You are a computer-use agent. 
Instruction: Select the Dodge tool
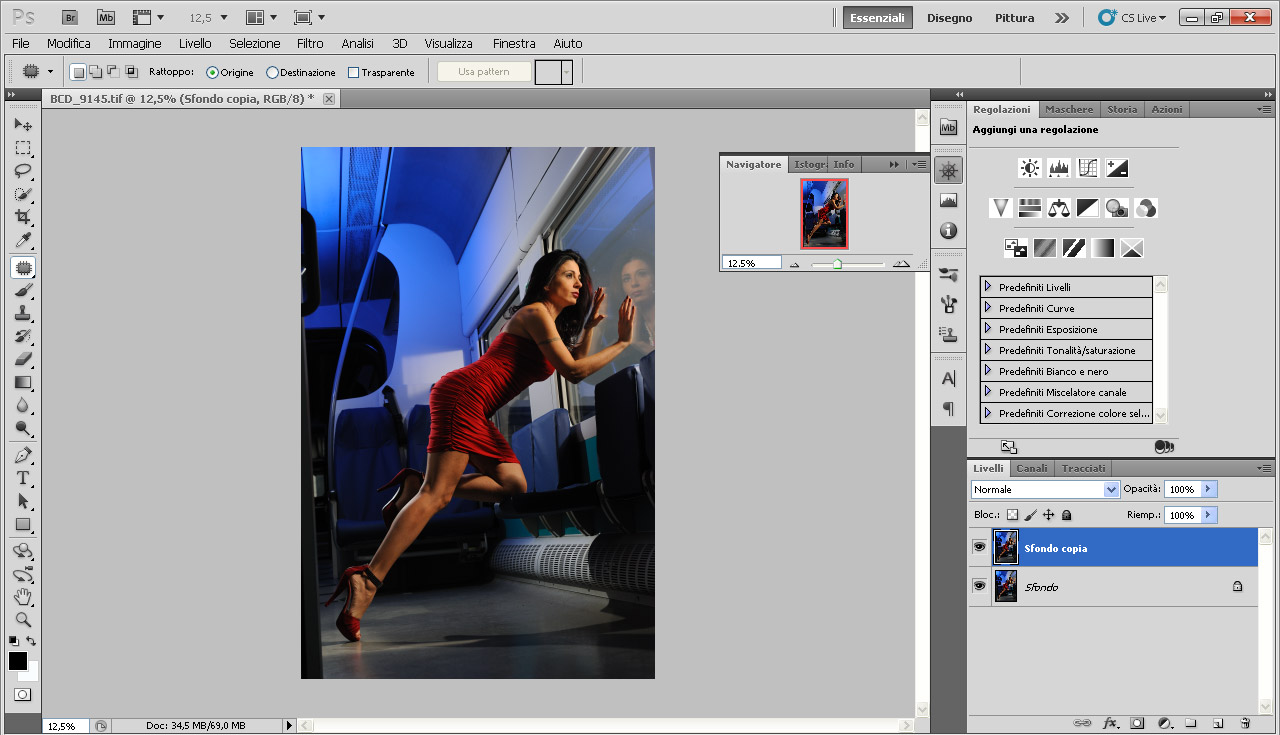23,428
